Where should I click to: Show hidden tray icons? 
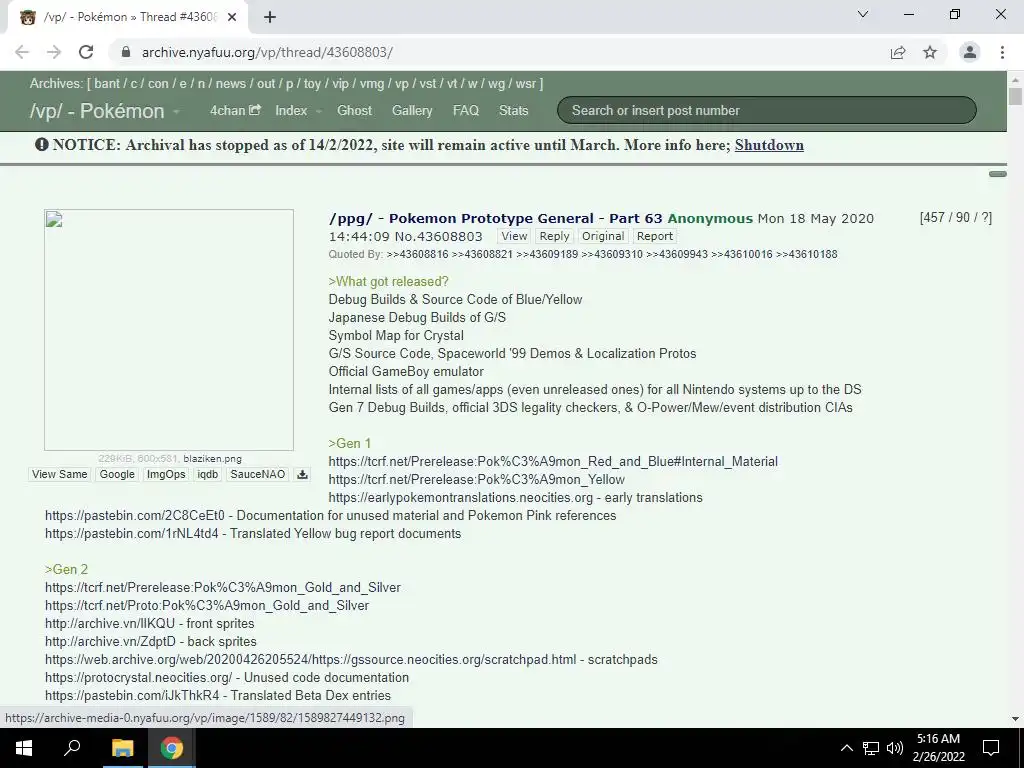pyautogui.click(x=846, y=748)
